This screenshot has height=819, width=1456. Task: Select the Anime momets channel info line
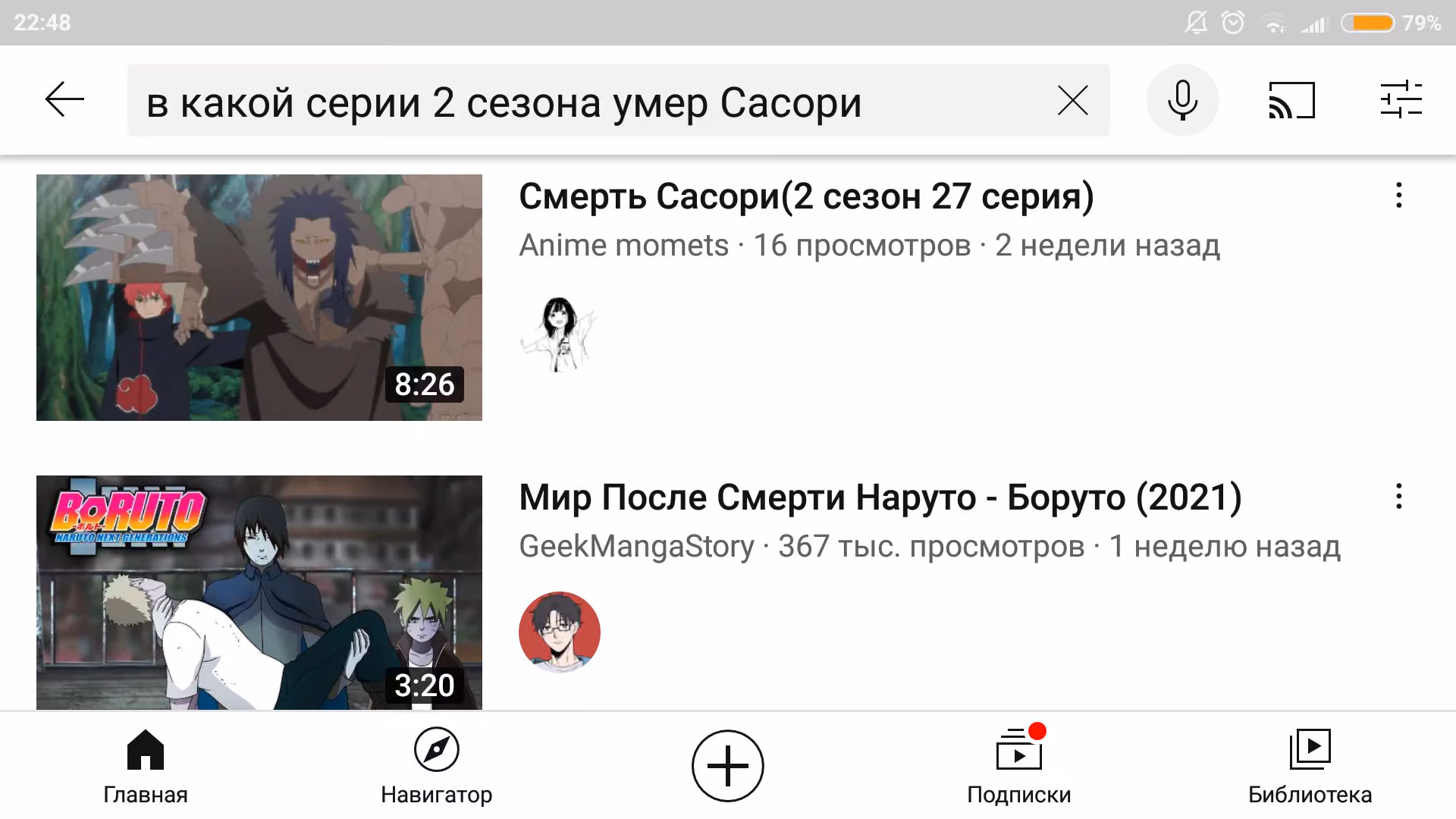[x=869, y=245]
